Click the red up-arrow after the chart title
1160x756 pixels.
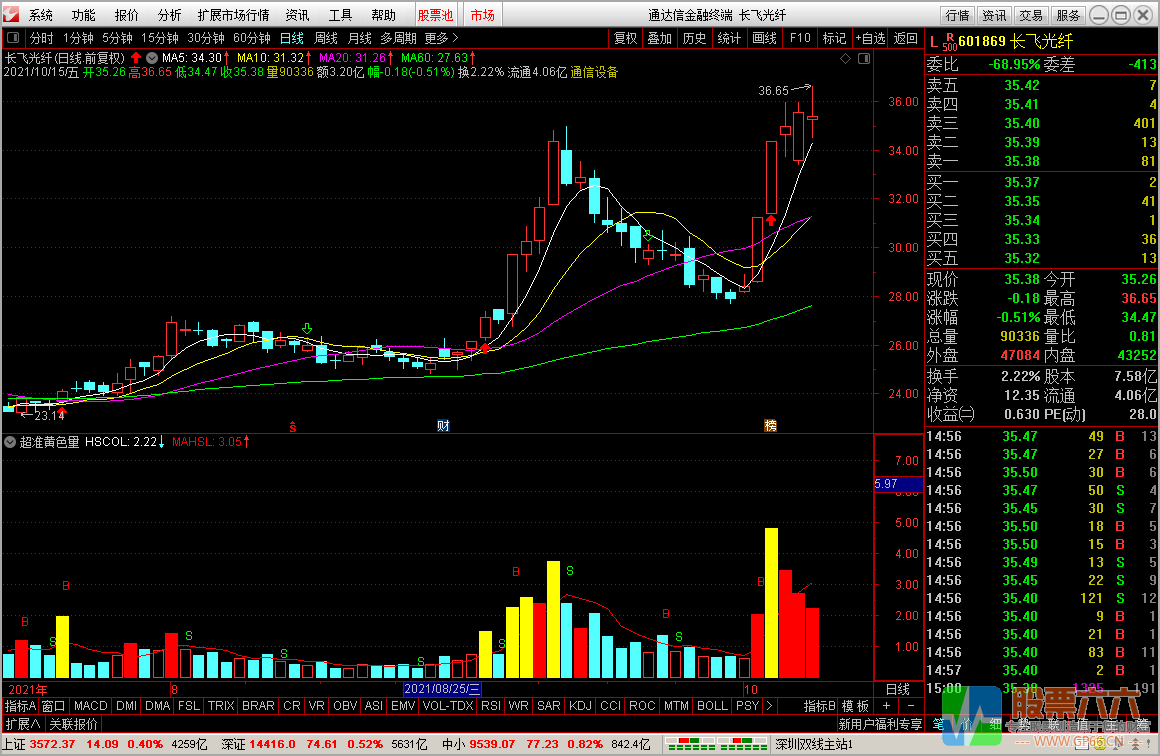coord(136,58)
